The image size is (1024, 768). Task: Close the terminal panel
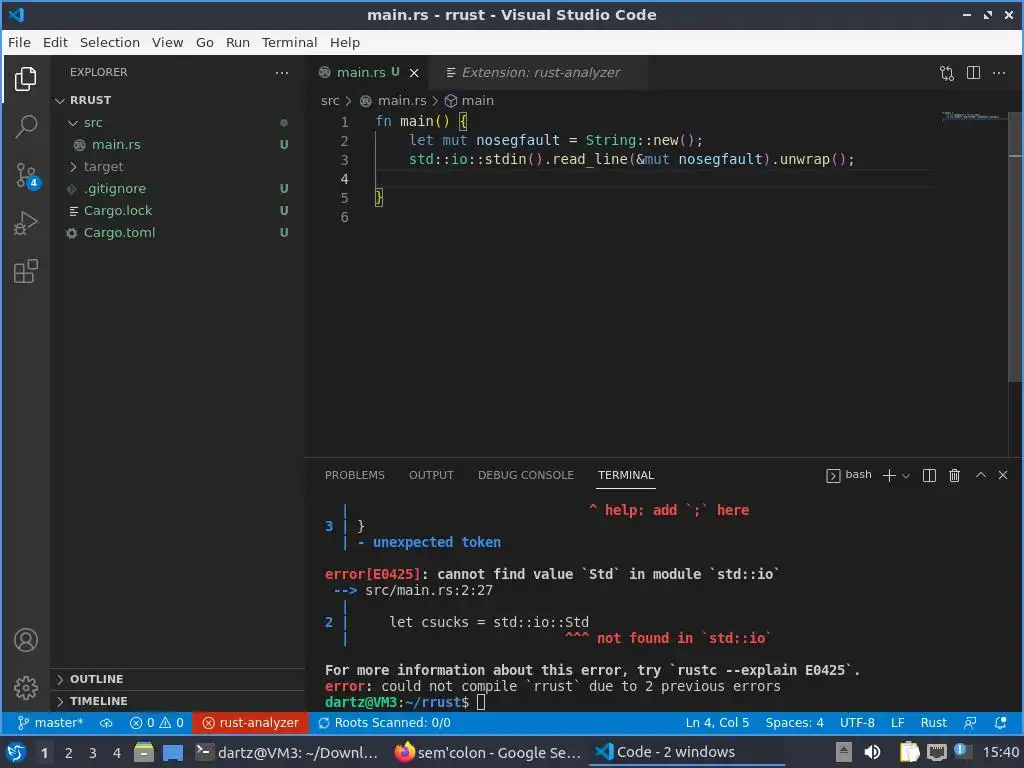click(x=1003, y=475)
